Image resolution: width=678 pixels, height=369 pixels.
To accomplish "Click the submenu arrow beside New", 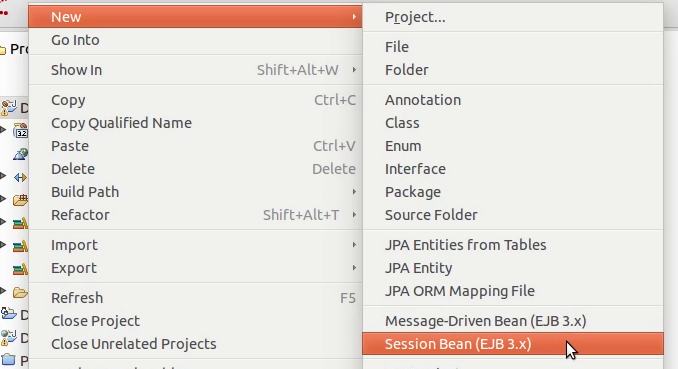I will (354, 17).
